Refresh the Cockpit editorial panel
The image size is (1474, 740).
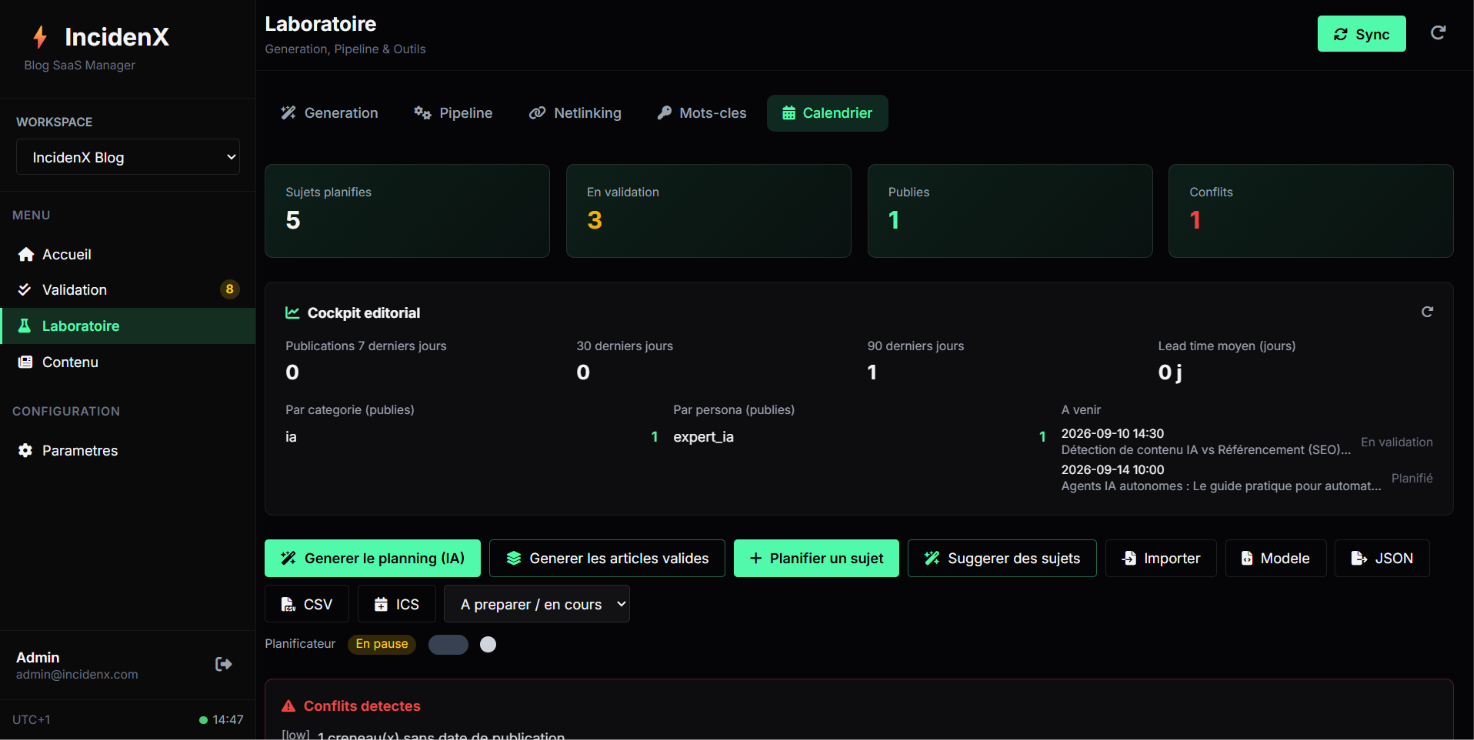click(1427, 312)
